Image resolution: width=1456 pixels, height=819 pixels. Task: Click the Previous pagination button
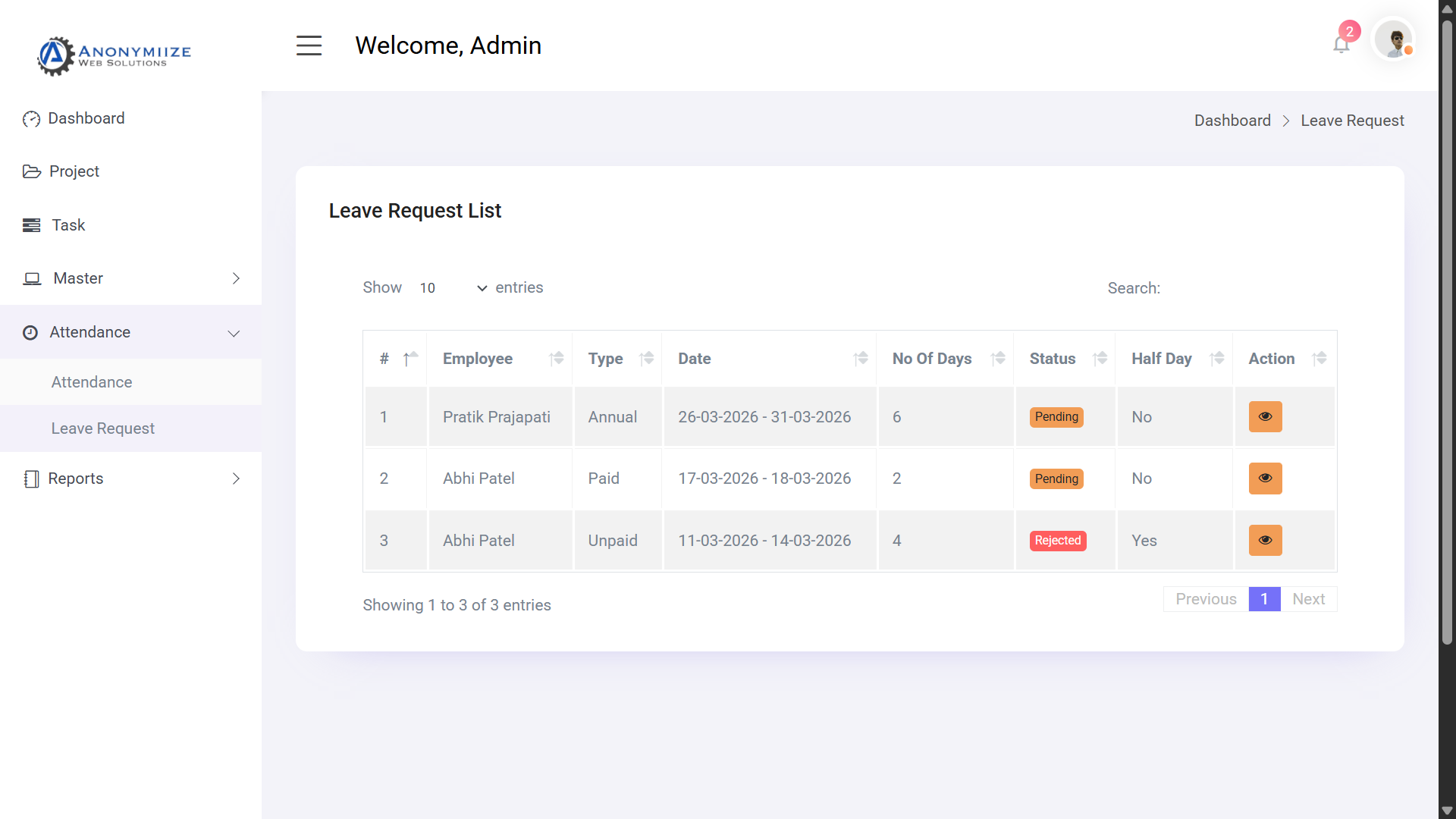[x=1206, y=599]
